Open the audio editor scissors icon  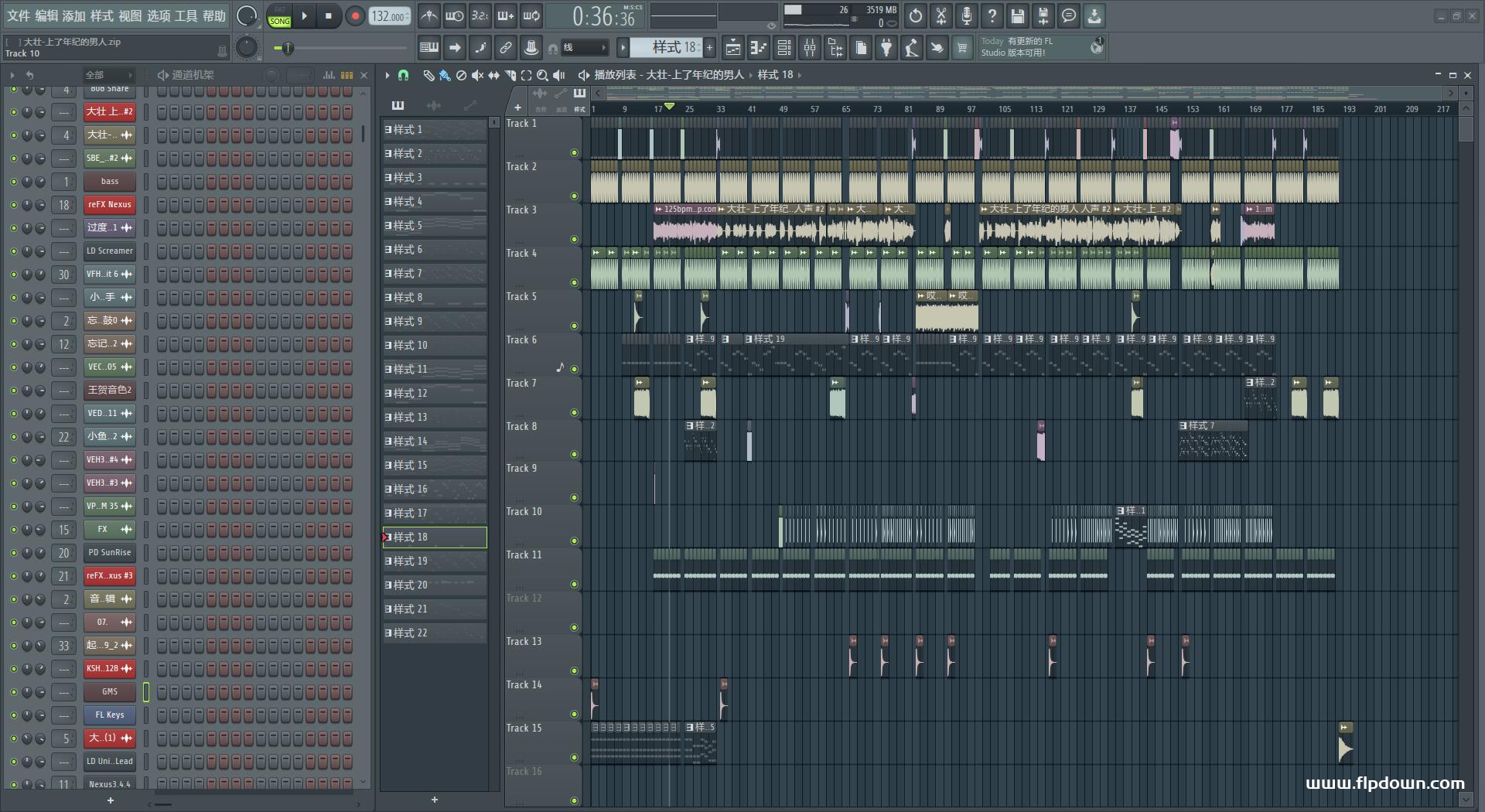click(941, 15)
